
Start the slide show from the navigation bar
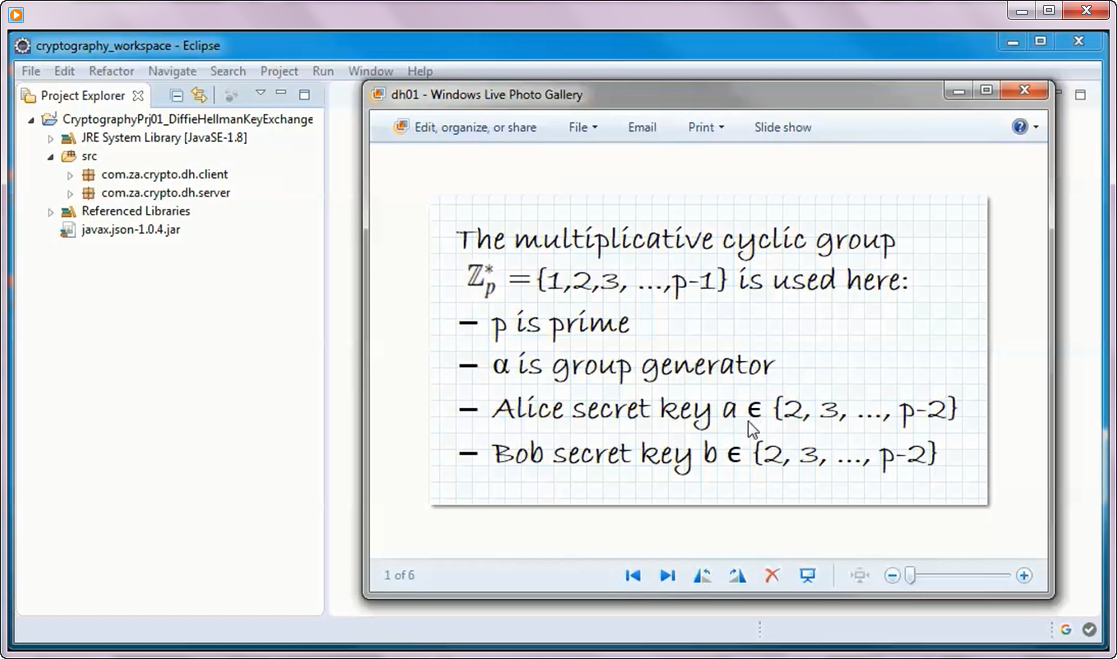pyautogui.click(x=807, y=575)
